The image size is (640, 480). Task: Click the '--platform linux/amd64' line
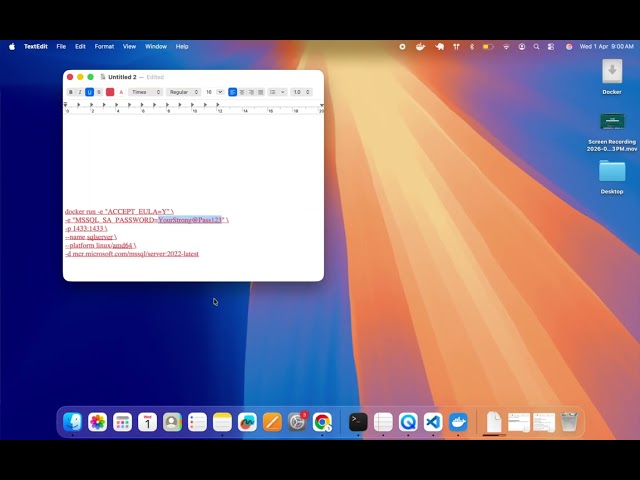coord(100,245)
